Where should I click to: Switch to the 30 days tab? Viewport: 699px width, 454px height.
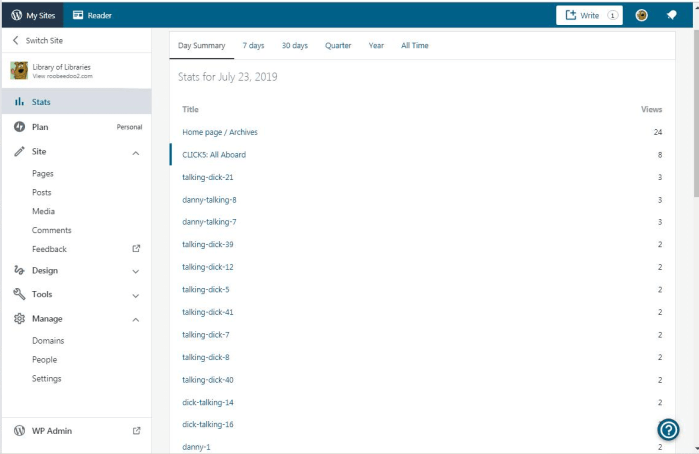coord(295,45)
